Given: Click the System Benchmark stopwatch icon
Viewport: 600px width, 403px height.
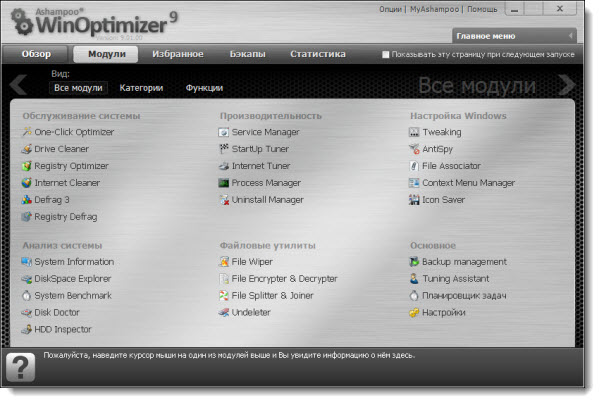Looking at the screenshot, I should [x=27, y=295].
